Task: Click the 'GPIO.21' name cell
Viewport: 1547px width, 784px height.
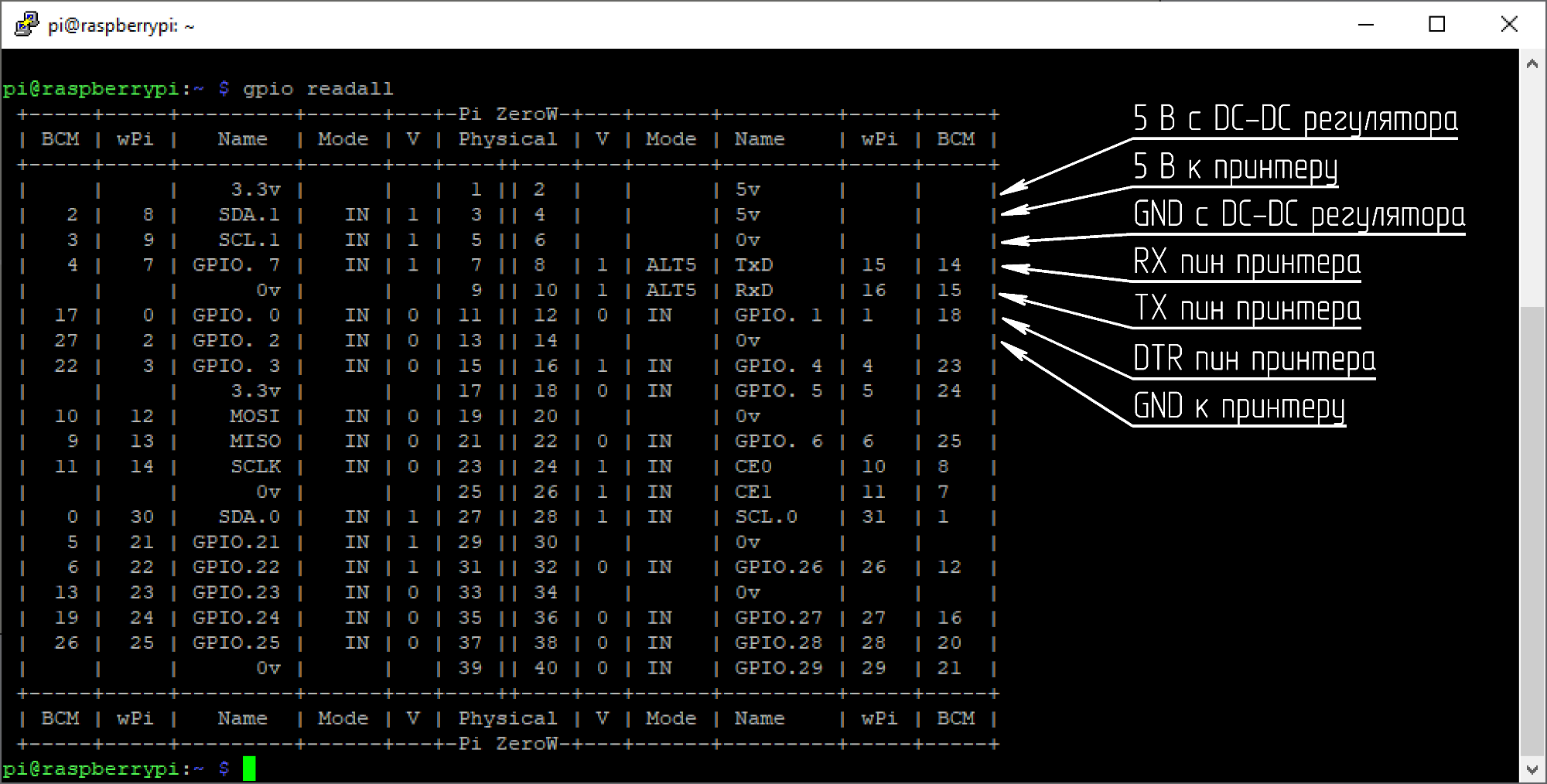Action: pyautogui.click(x=236, y=542)
